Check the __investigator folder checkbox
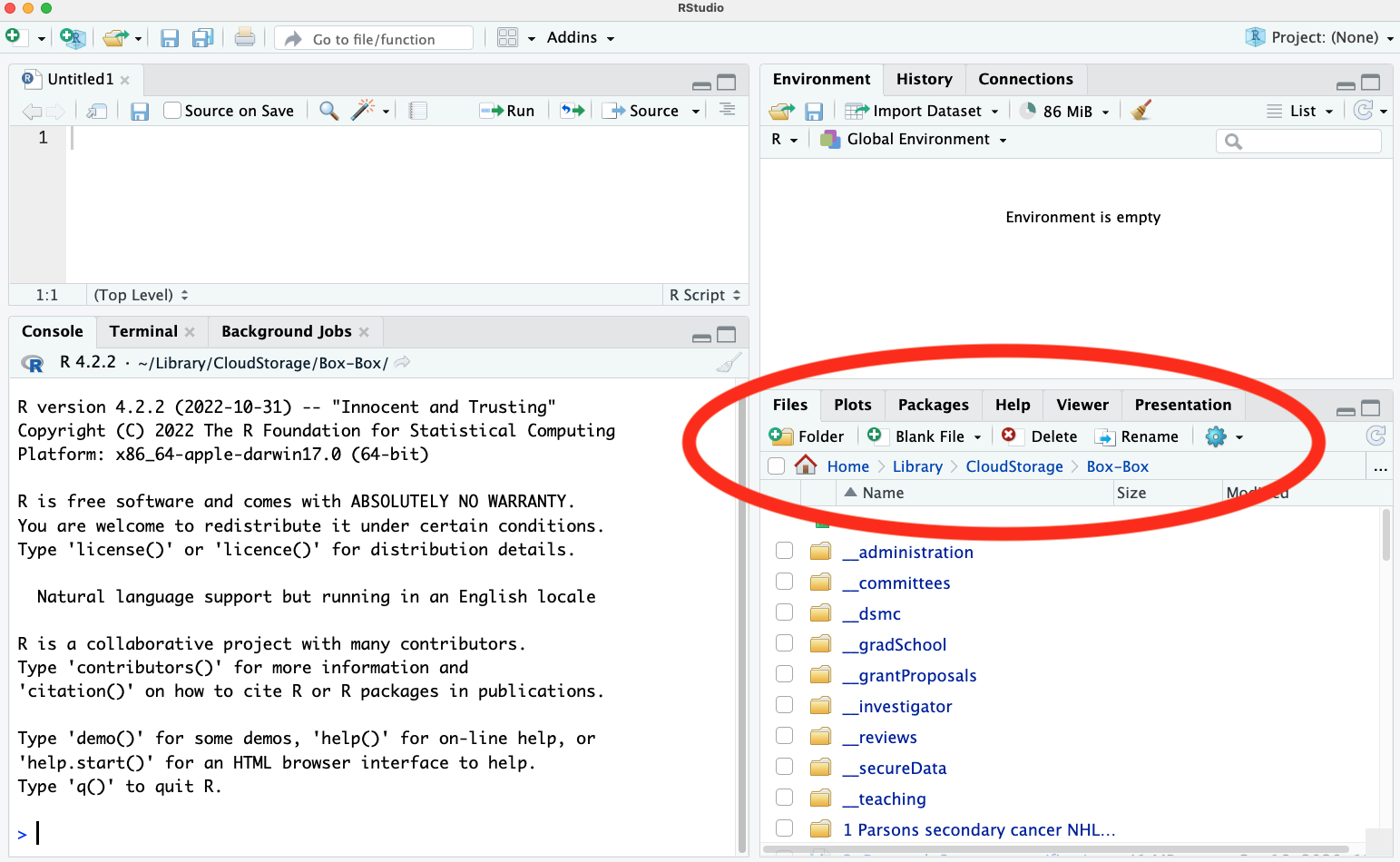 (785, 705)
